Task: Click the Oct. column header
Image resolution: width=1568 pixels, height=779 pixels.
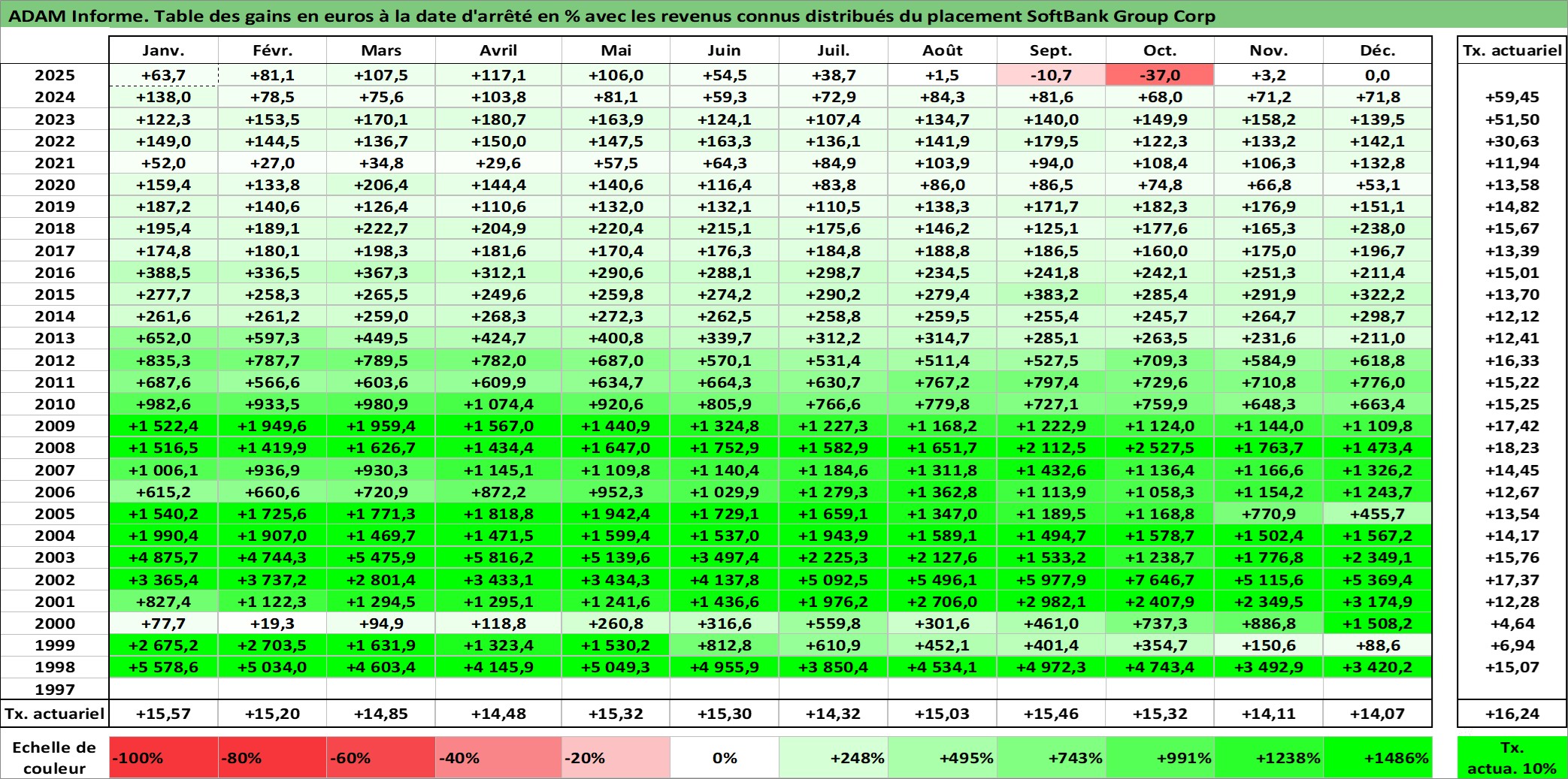Action: (1160, 50)
